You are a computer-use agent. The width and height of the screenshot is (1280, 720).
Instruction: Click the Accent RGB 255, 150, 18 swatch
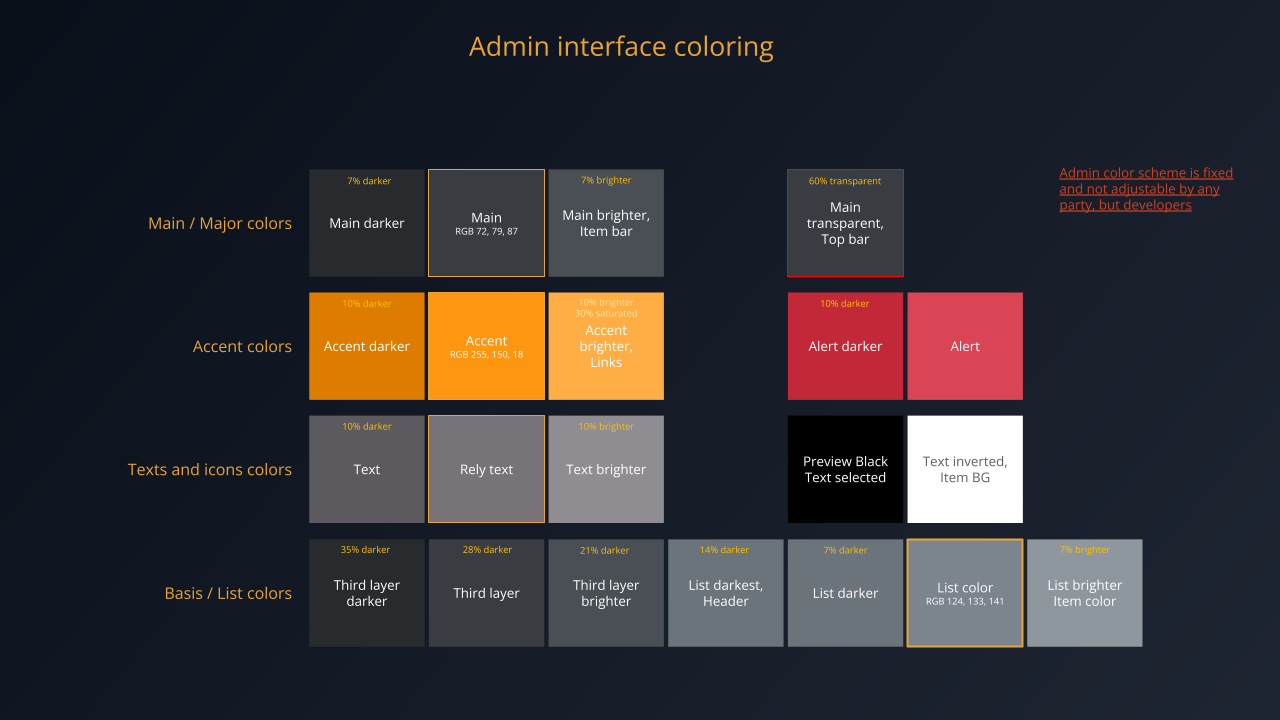point(486,345)
